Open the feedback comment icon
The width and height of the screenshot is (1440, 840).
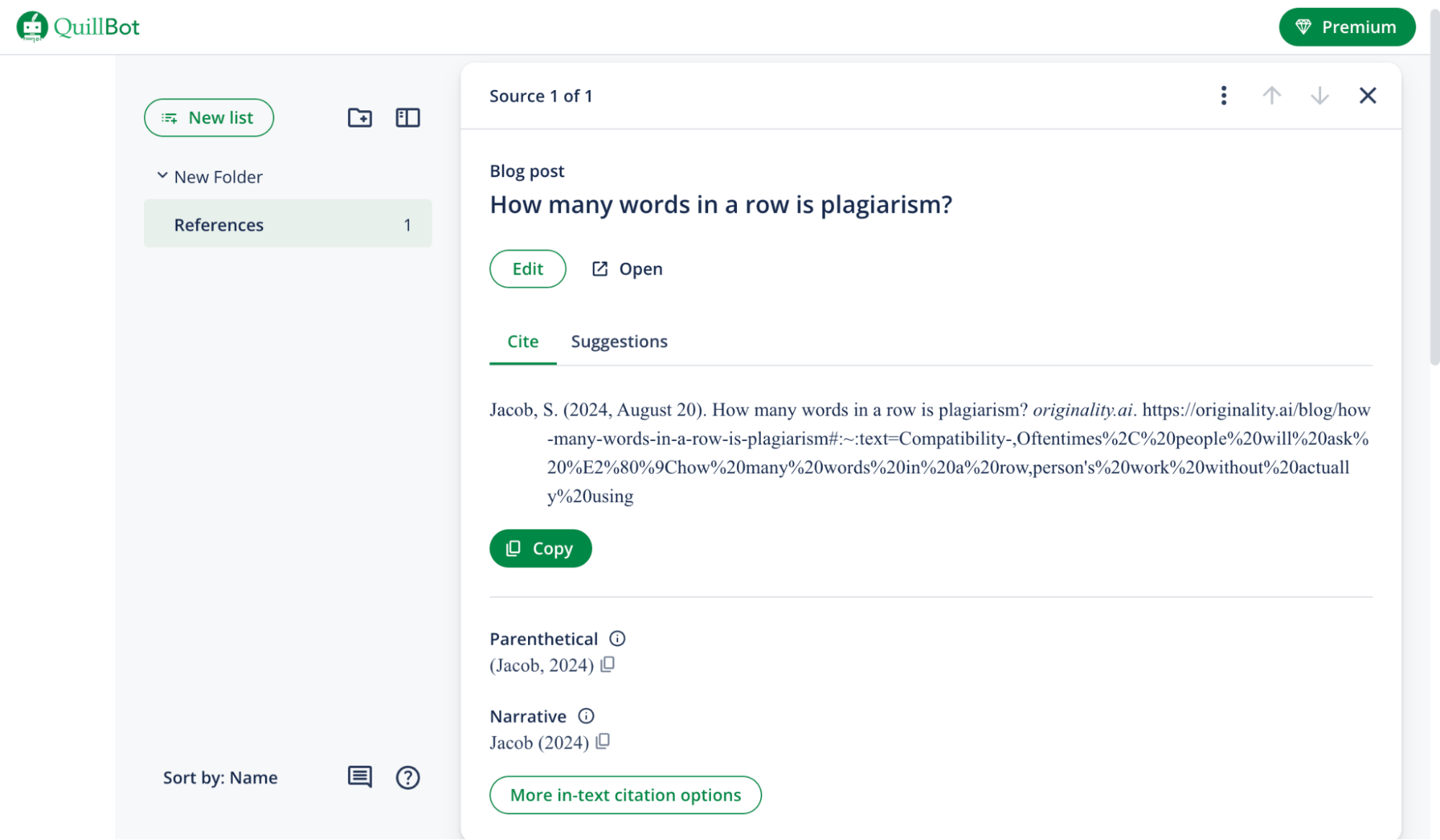(x=360, y=777)
